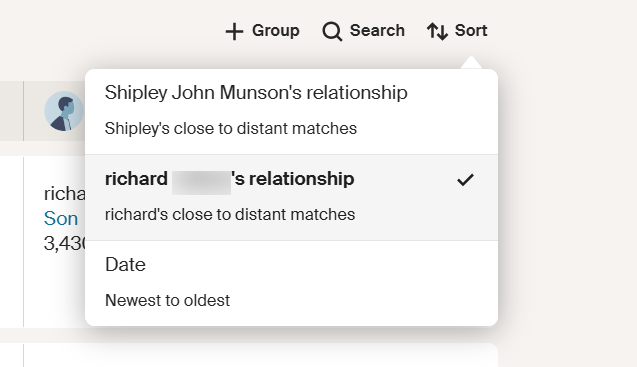This screenshot has width=637, height=367.
Task: Click the magnifying glass Search icon
Action: (332, 31)
